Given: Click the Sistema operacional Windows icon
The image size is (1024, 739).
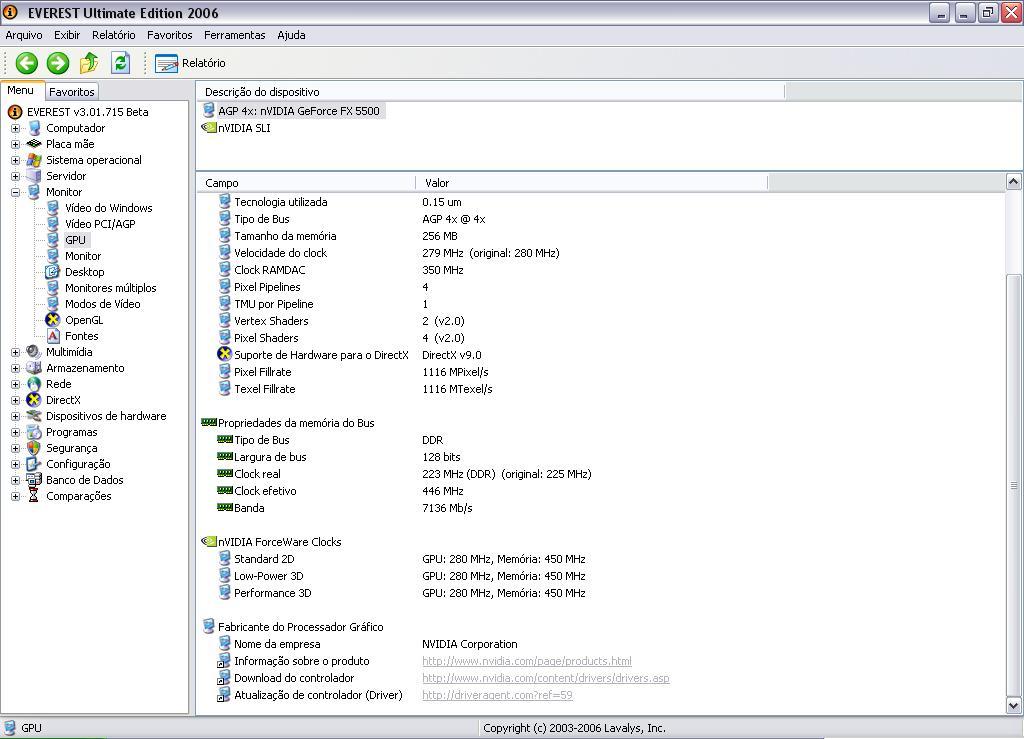Looking at the screenshot, I should pyautogui.click(x=34, y=160).
